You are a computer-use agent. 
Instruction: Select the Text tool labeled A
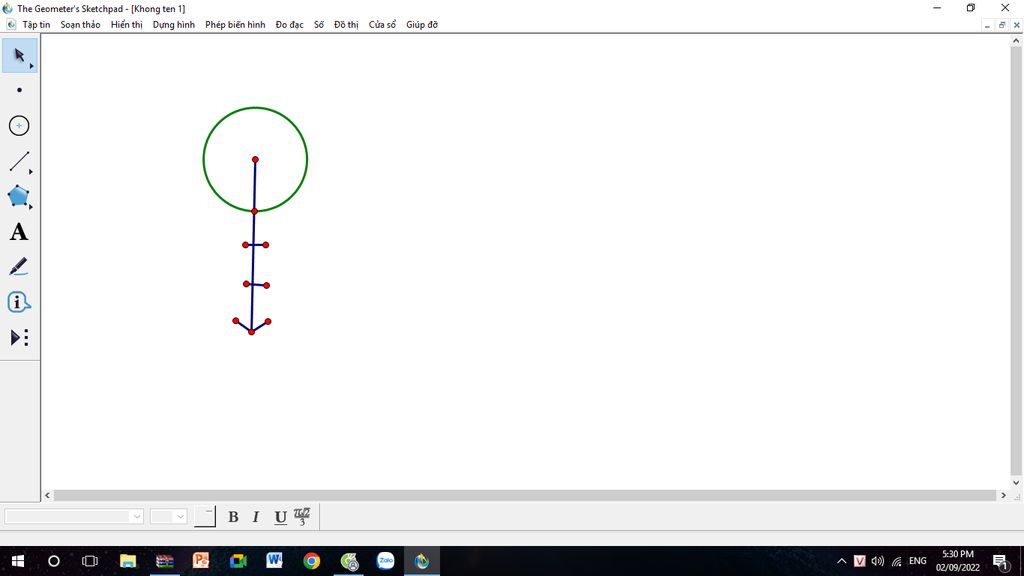point(19,232)
